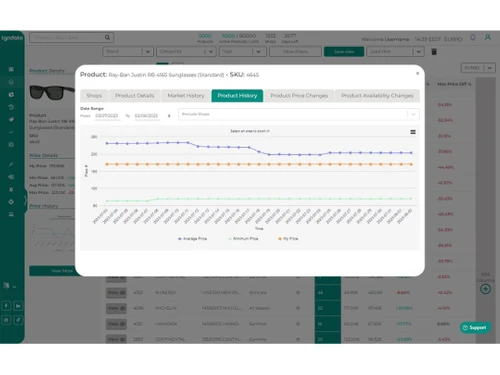
Task: Click the product search input box
Action: 71,37
